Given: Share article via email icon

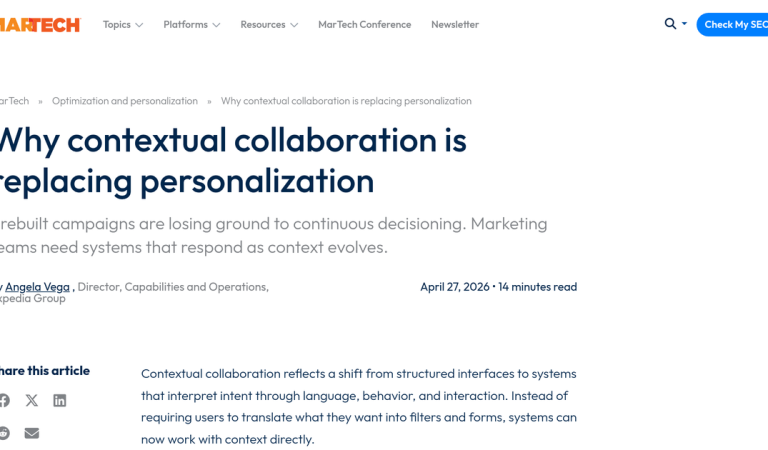Looking at the screenshot, I should pyautogui.click(x=32, y=433).
